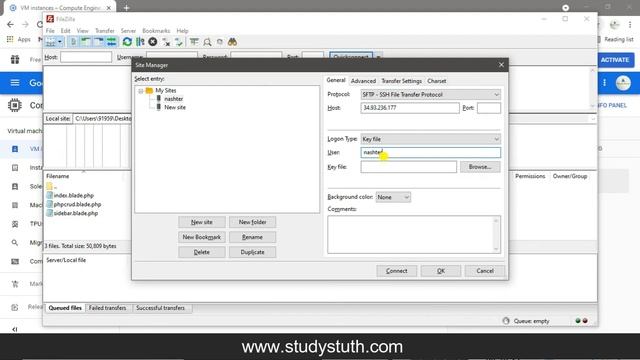Toggle the remote directory tree icon
This screenshot has height=360, width=640.
(x=98, y=42)
